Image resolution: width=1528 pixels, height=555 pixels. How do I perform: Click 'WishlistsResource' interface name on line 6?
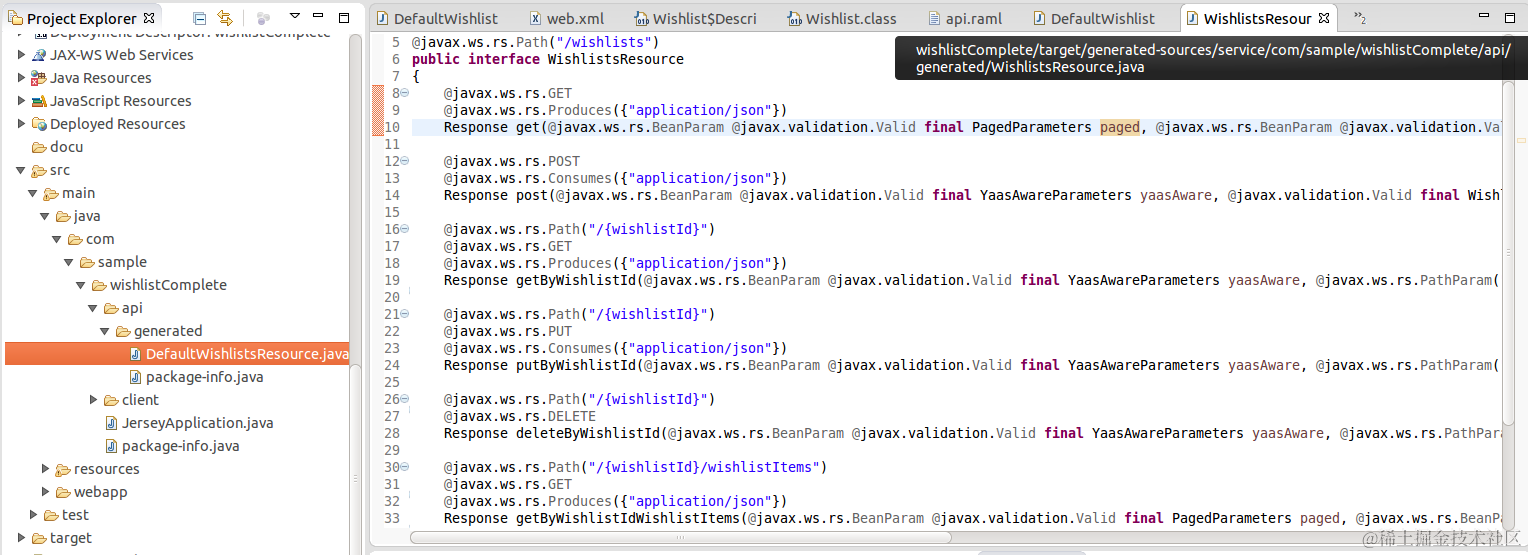point(616,59)
